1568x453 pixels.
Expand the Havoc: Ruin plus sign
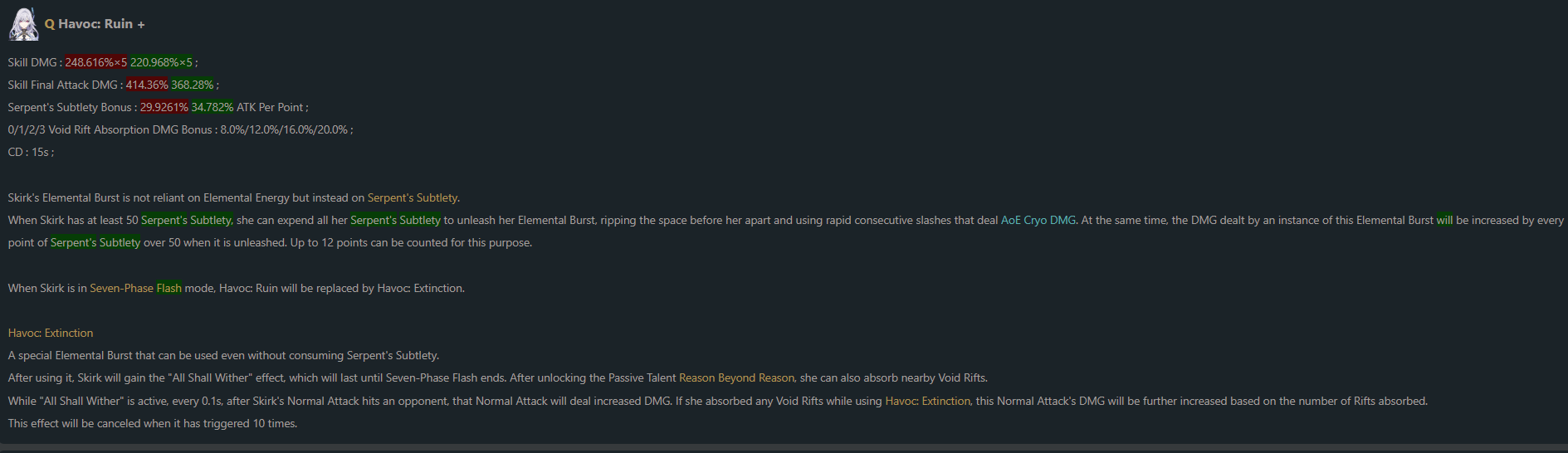tap(141, 25)
